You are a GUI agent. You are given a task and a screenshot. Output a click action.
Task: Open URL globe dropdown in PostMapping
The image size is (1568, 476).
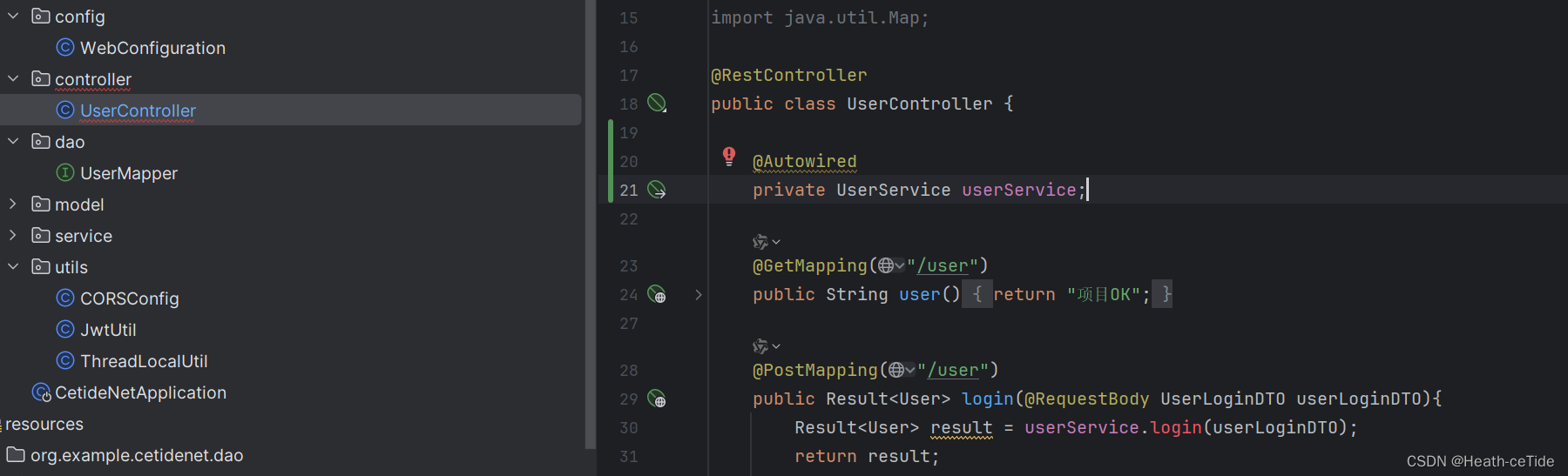[x=902, y=370]
